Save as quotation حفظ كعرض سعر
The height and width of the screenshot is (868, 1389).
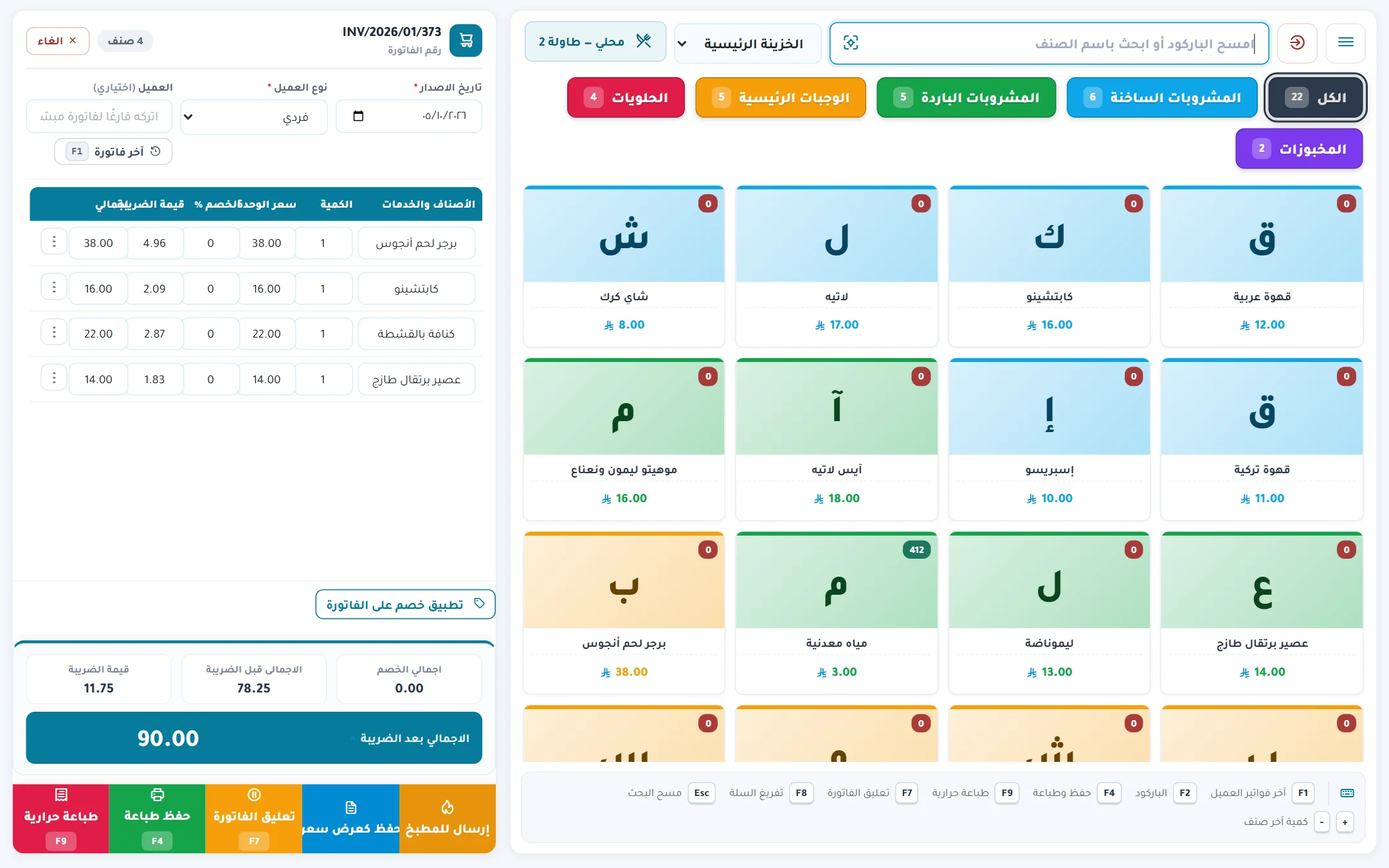click(350, 818)
